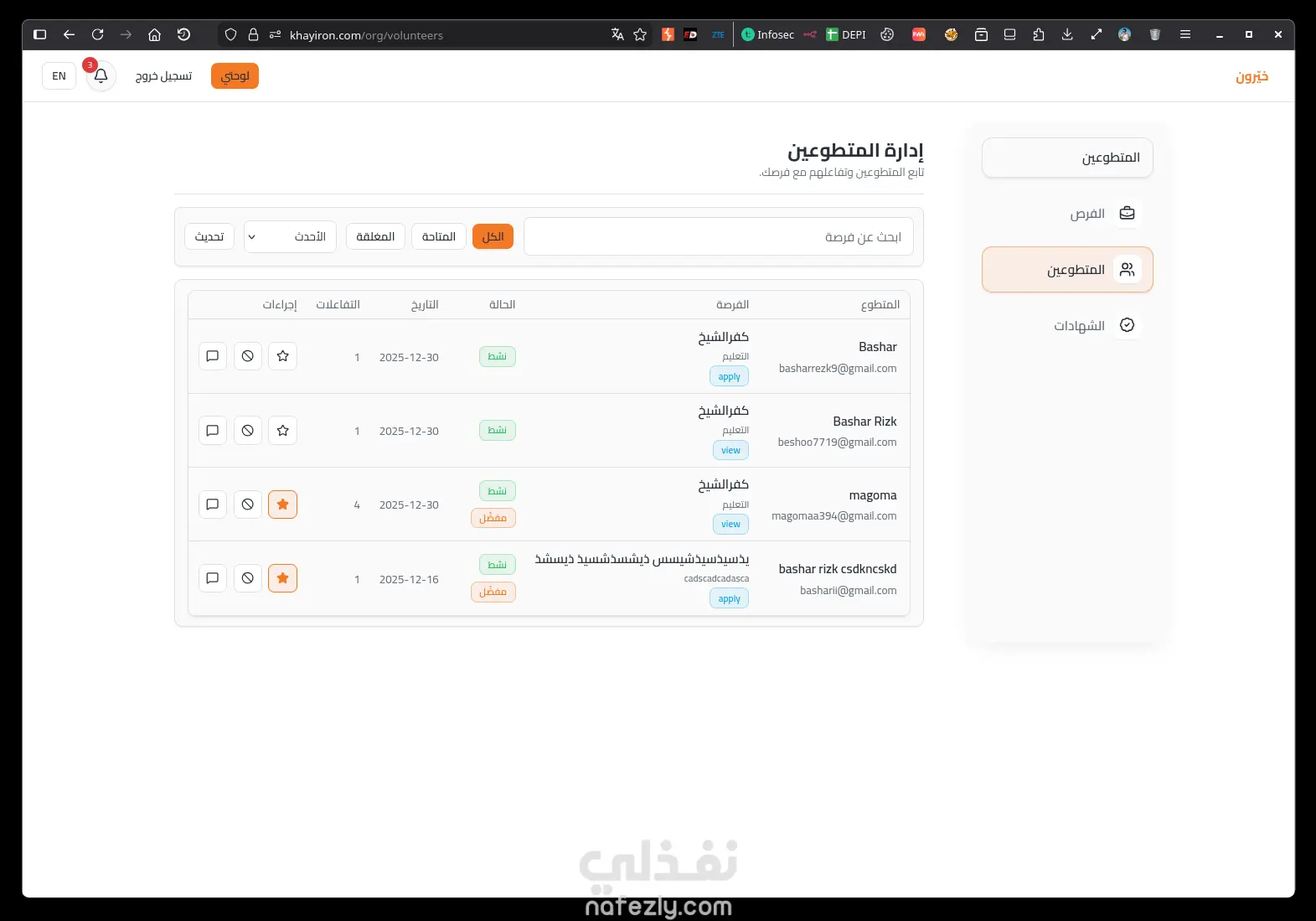Image resolution: width=1316 pixels, height=921 pixels.
Task: Message volunteer basharrezk9@gmail.com
Action: point(213,356)
